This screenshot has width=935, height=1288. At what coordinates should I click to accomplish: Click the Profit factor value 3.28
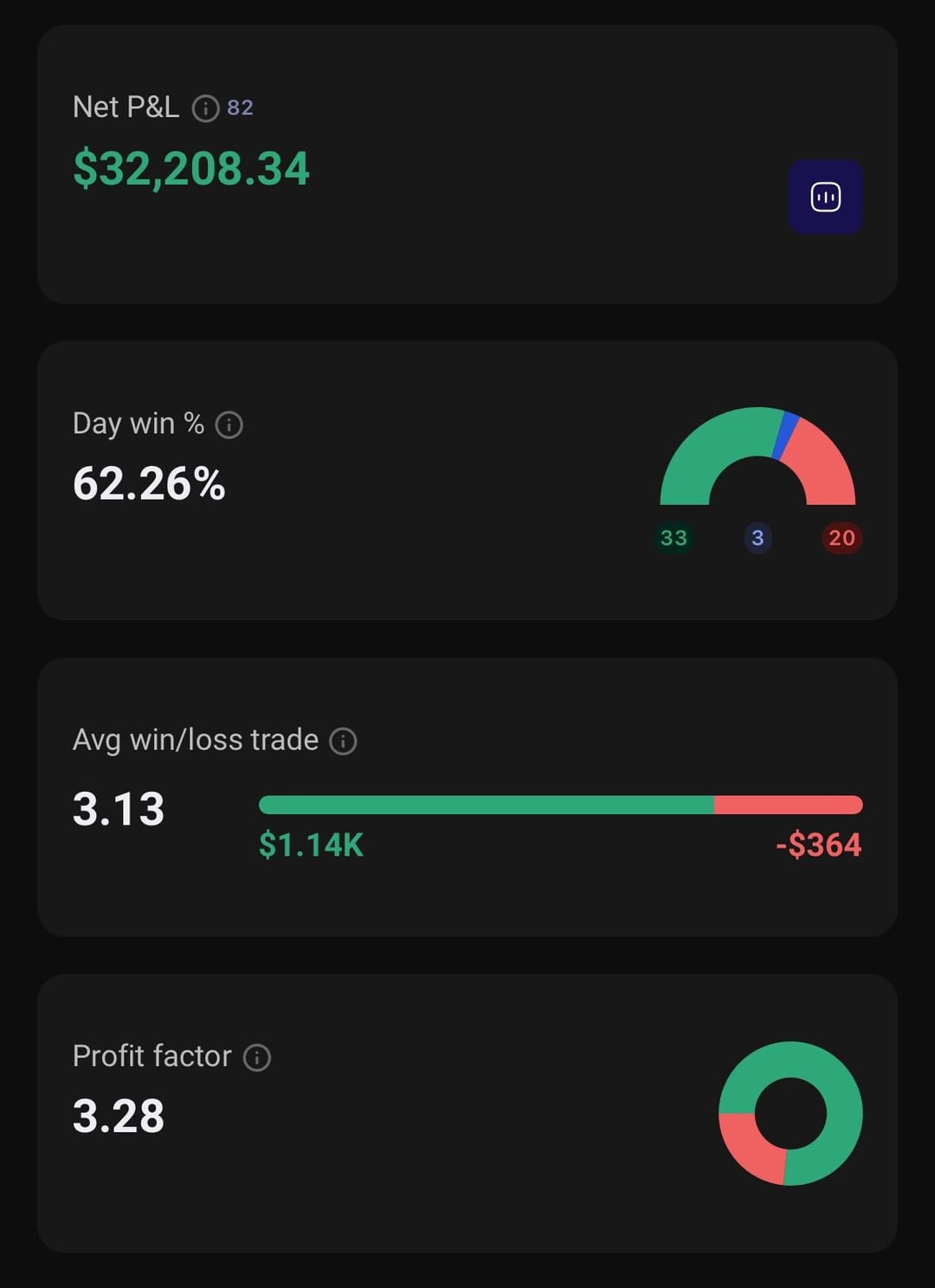click(119, 1116)
